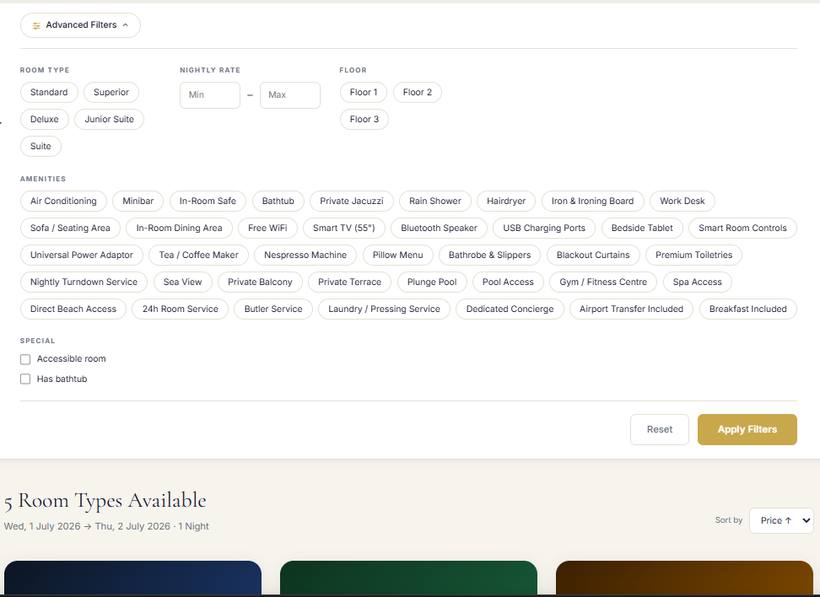Select the In-Room Safe amenity
The width and height of the screenshot is (820, 597).
pyautogui.click(x=208, y=201)
